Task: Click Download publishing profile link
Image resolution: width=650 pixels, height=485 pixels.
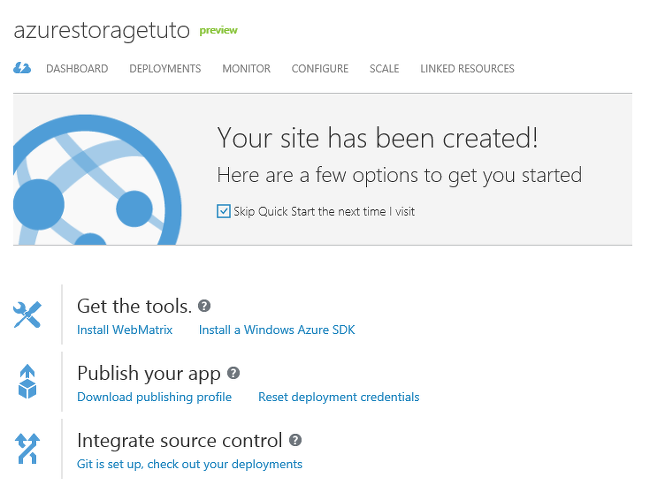Action: click(154, 397)
